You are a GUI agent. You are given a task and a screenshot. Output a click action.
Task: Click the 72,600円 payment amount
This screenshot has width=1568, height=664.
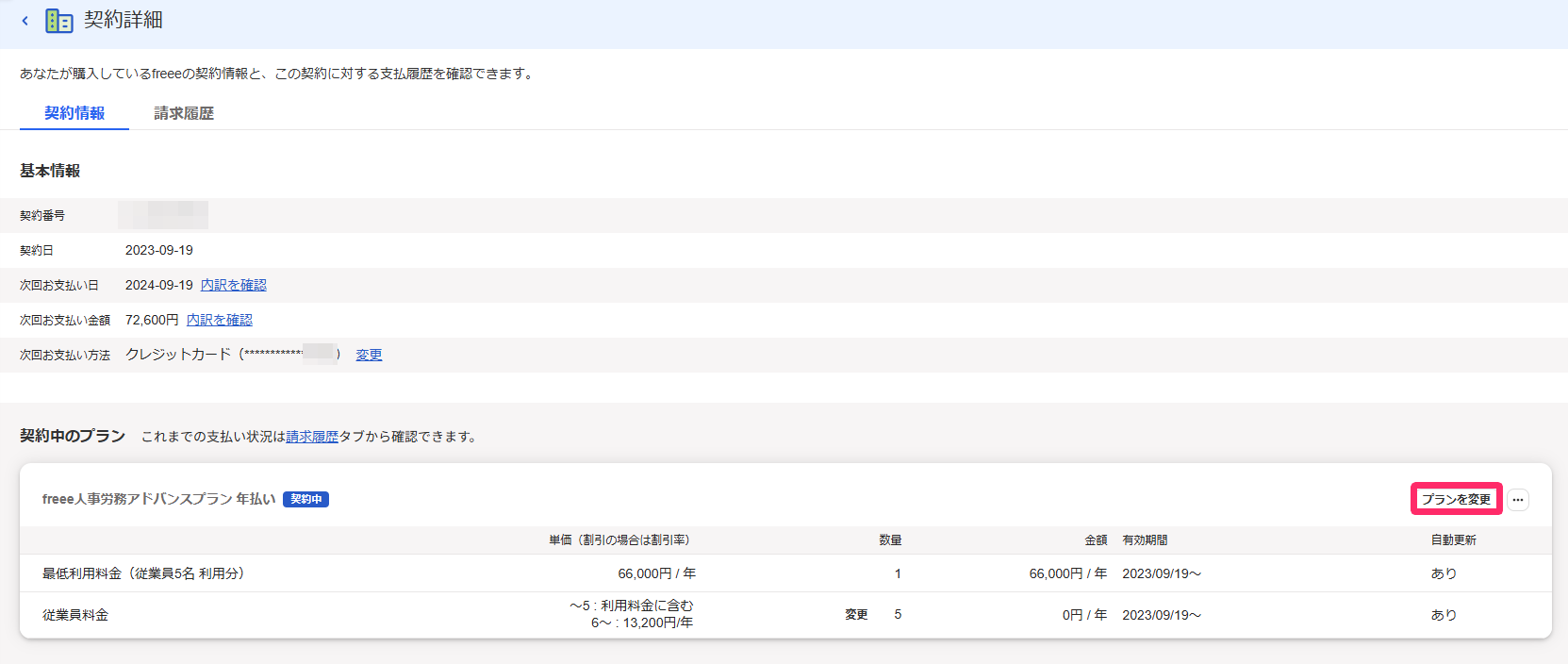tap(152, 320)
